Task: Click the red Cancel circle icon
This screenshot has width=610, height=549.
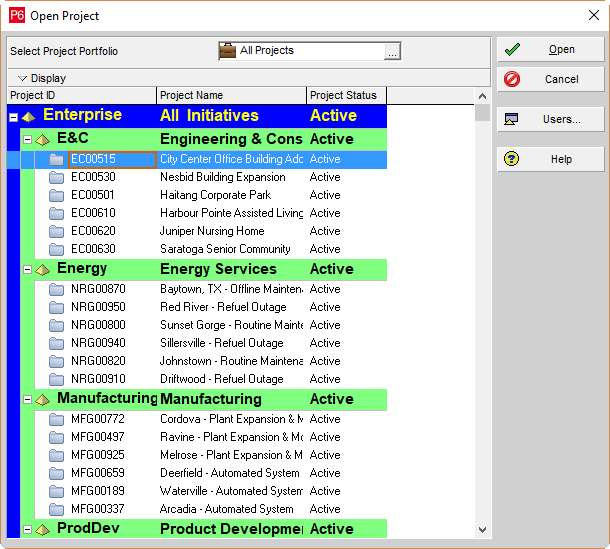Action: (512, 79)
